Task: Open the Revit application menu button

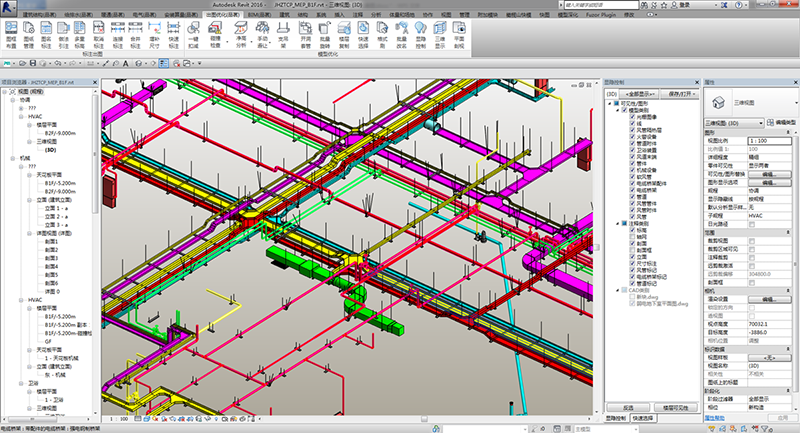Action: [x=8, y=5]
